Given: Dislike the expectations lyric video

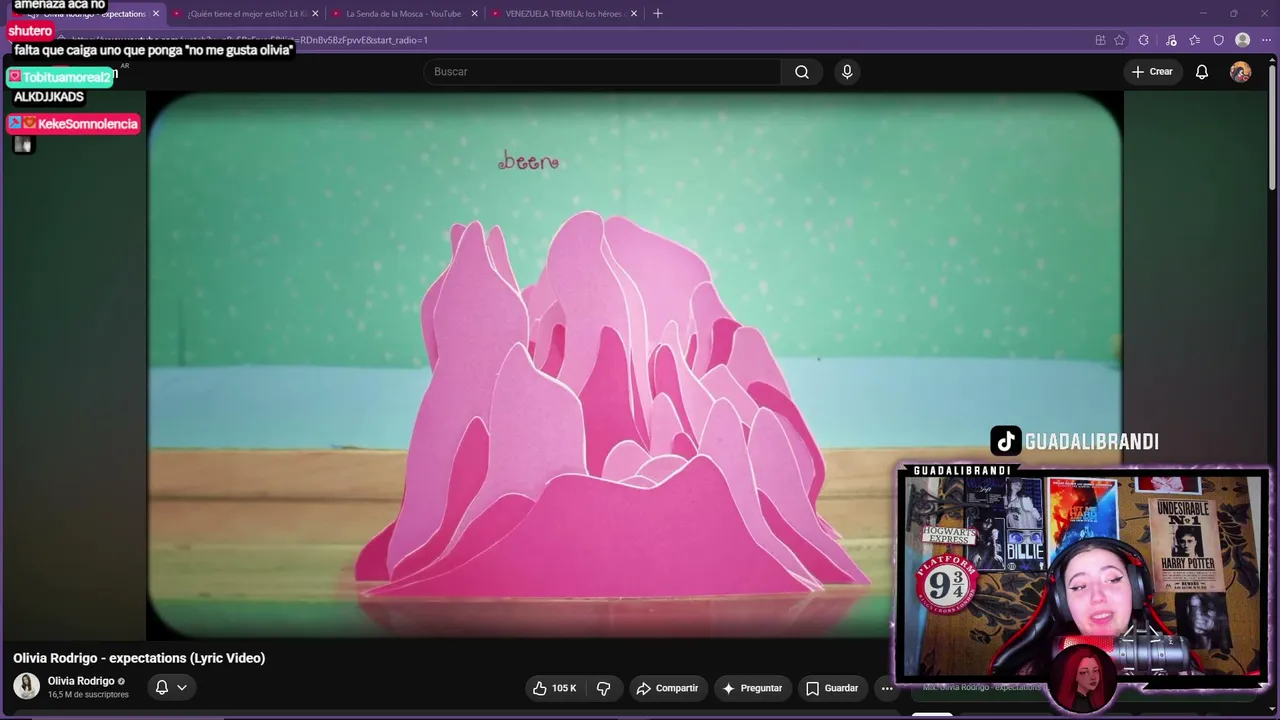Looking at the screenshot, I should click(604, 688).
